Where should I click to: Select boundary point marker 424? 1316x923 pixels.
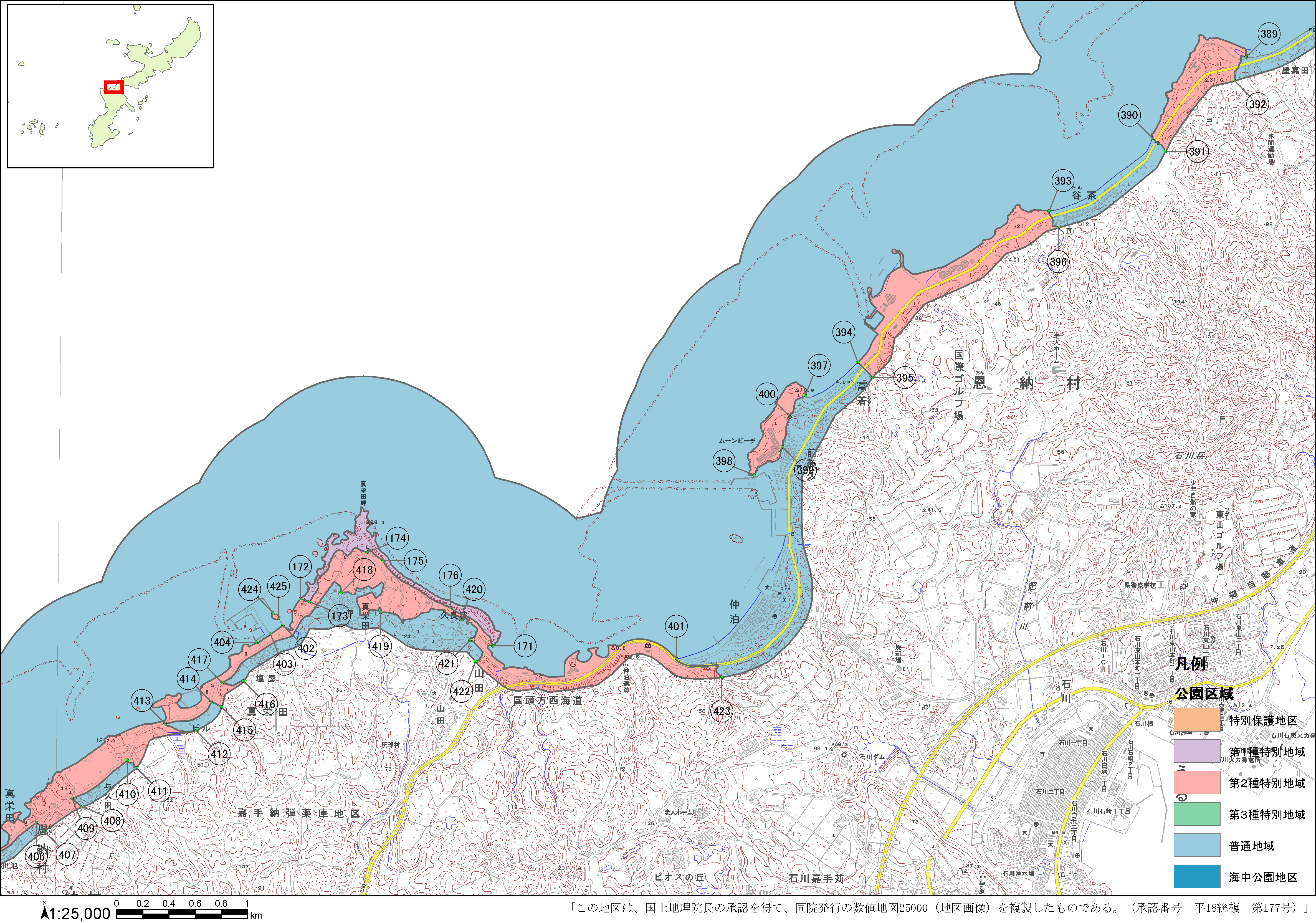coord(249,589)
